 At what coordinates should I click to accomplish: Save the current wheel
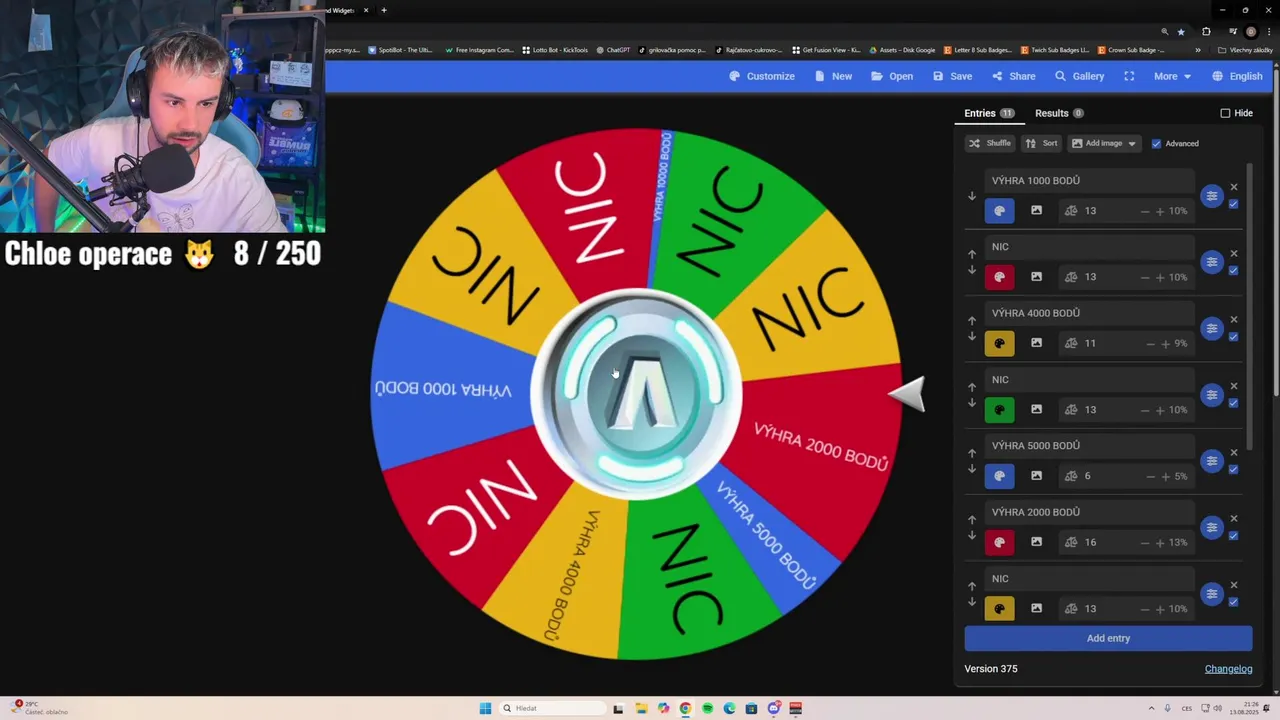click(952, 76)
